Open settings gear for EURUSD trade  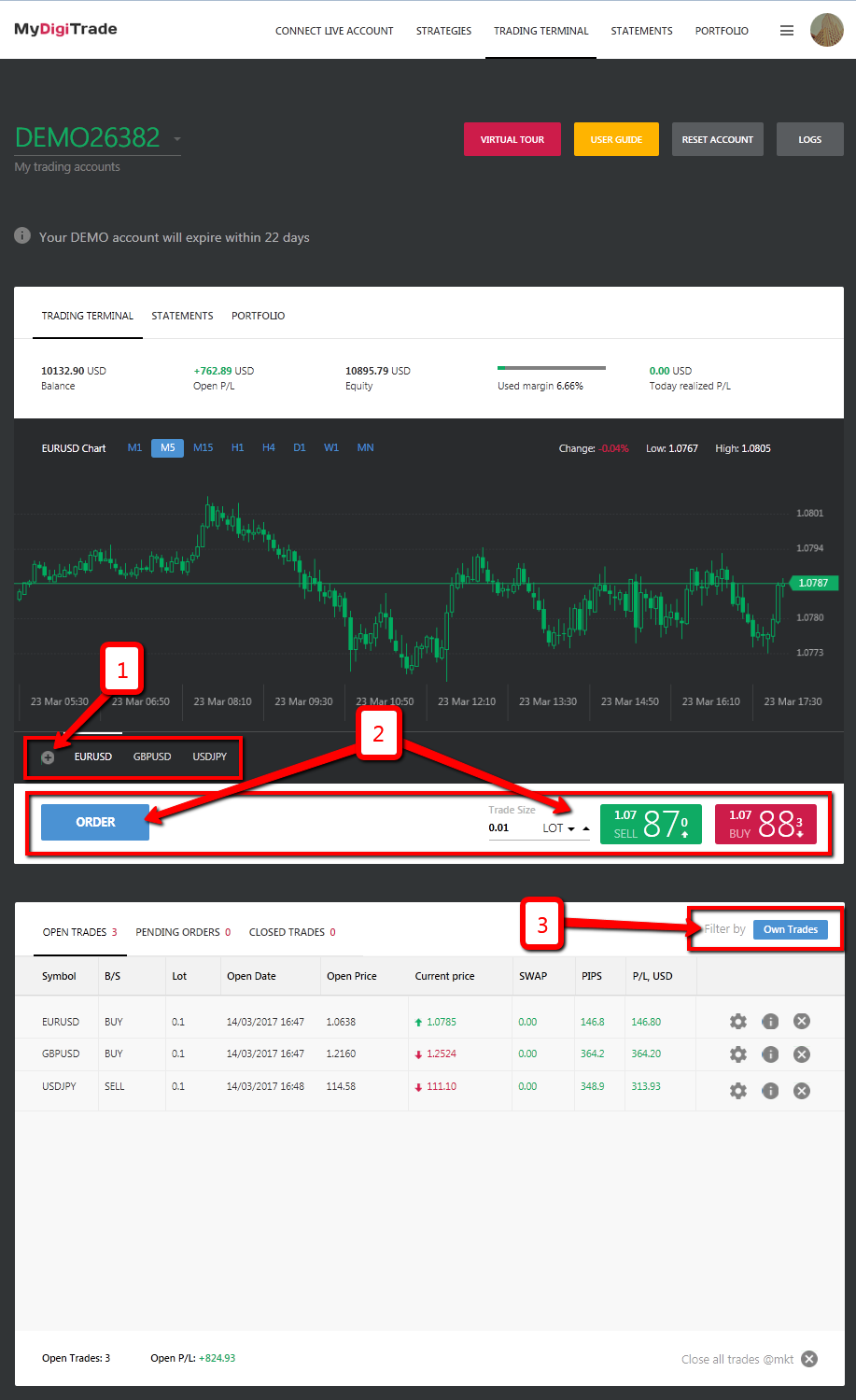tap(738, 1022)
